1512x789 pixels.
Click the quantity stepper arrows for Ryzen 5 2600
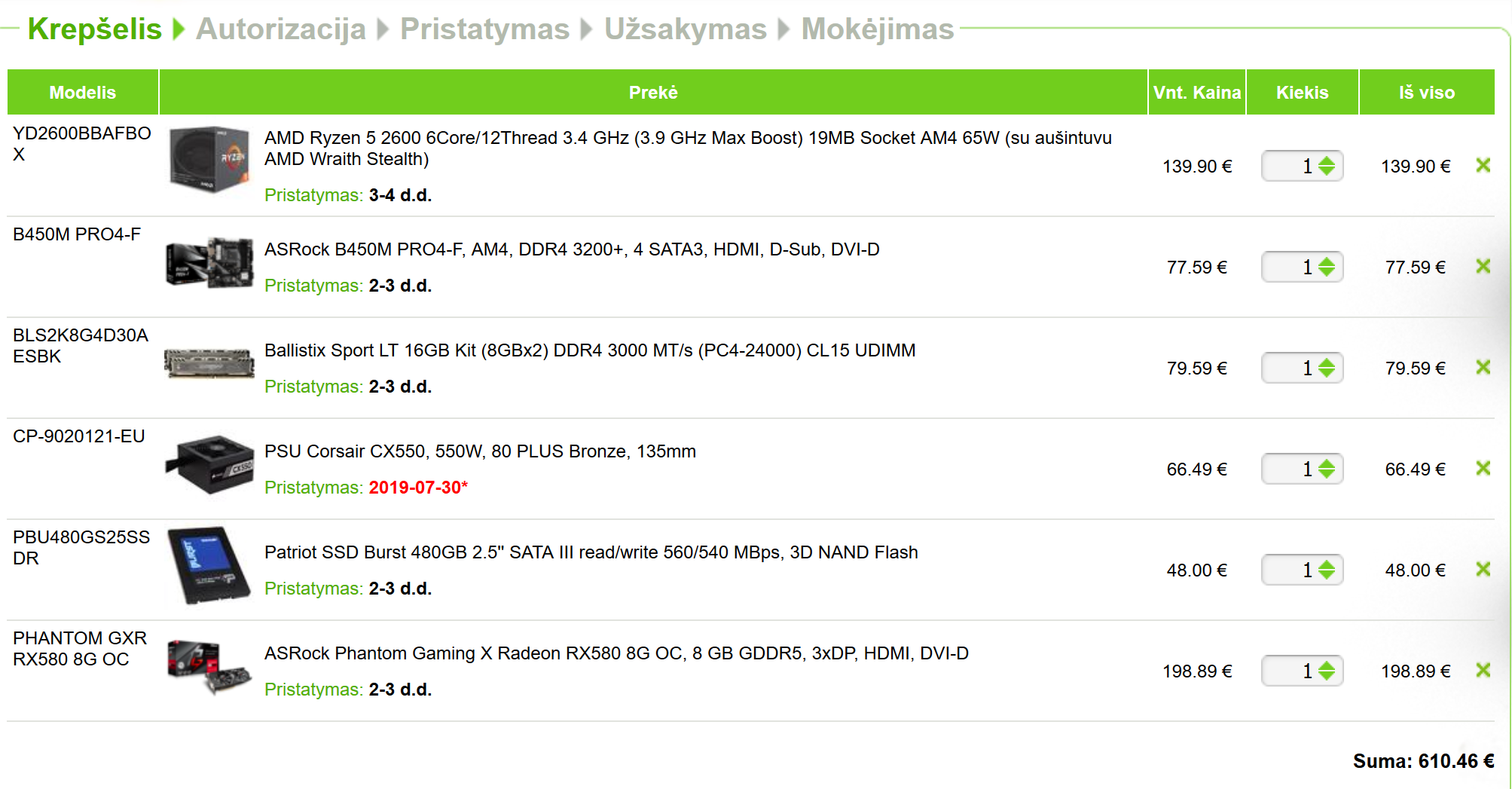pyautogui.click(x=1327, y=166)
